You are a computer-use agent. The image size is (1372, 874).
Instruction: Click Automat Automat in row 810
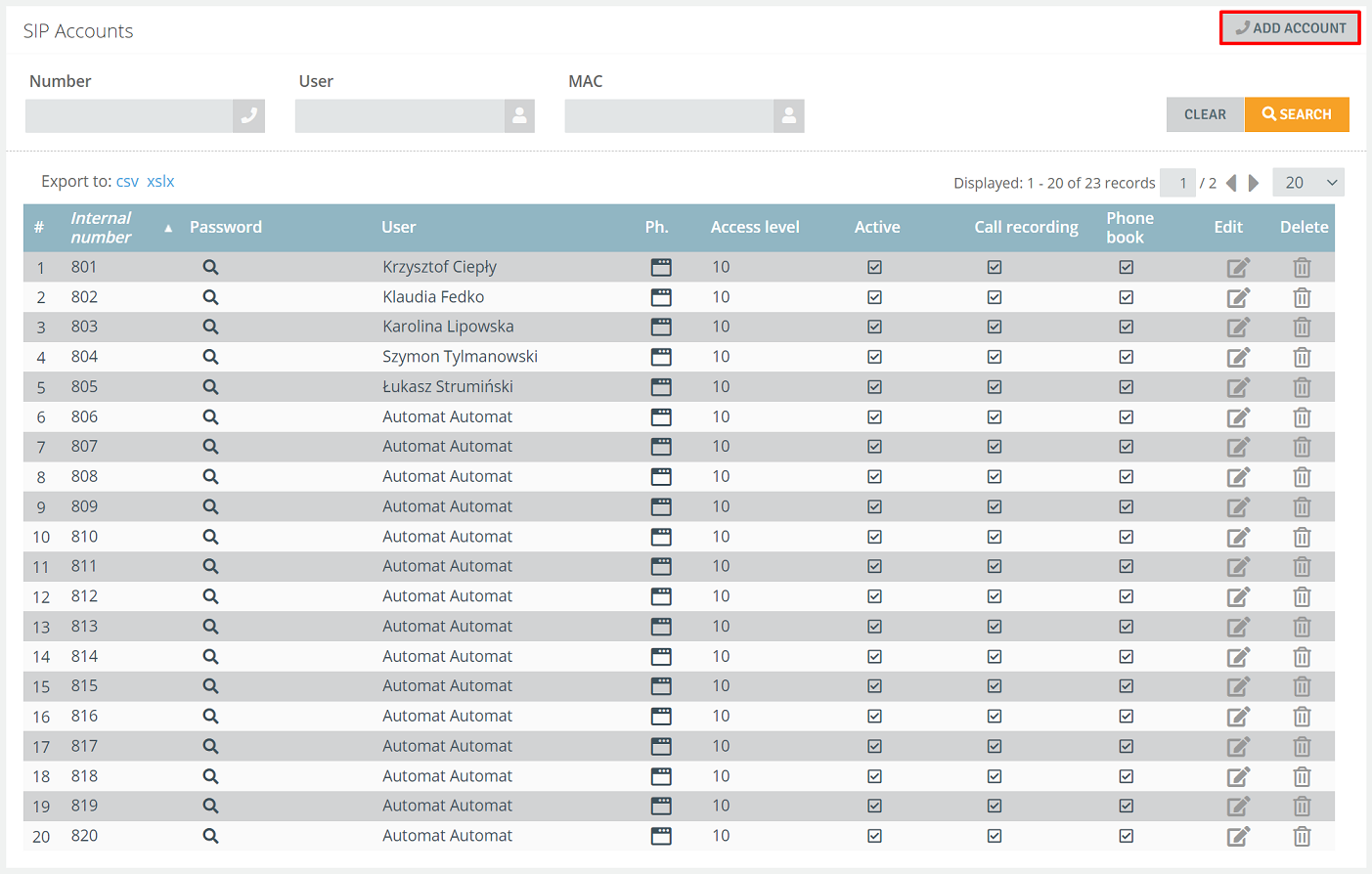click(x=447, y=537)
